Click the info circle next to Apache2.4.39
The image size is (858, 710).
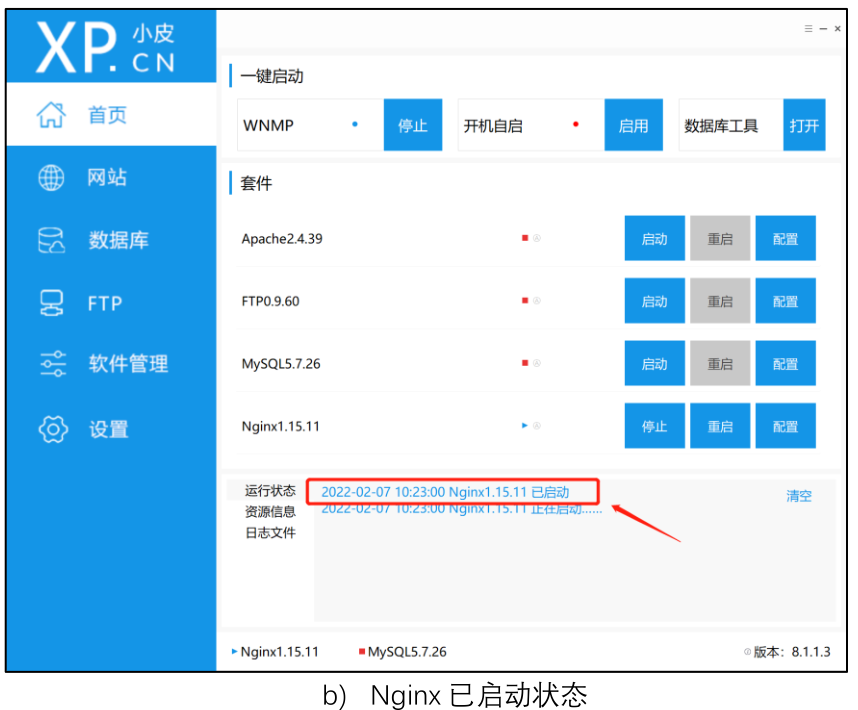537,238
